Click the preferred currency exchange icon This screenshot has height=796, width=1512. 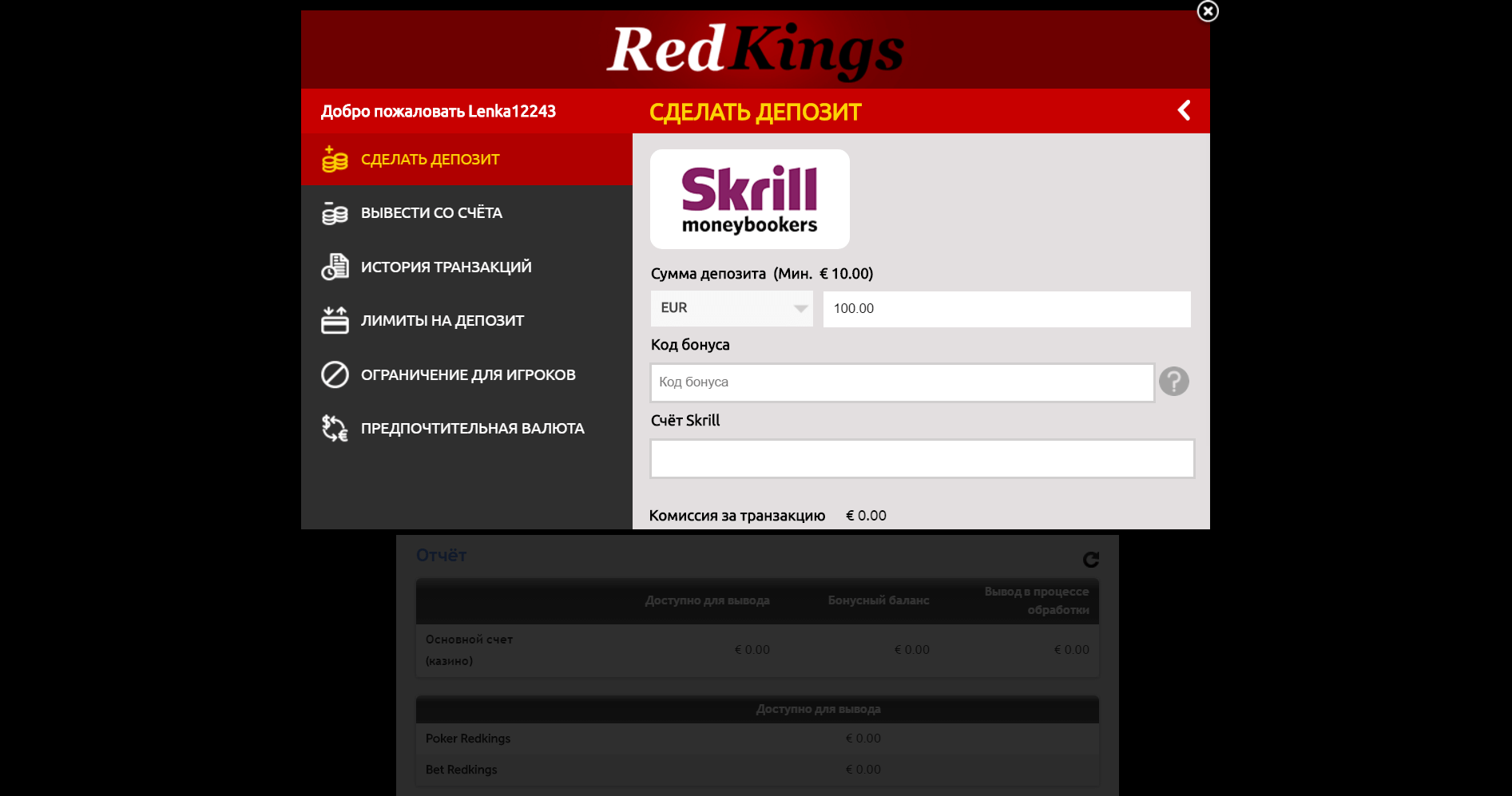click(x=335, y=428)
